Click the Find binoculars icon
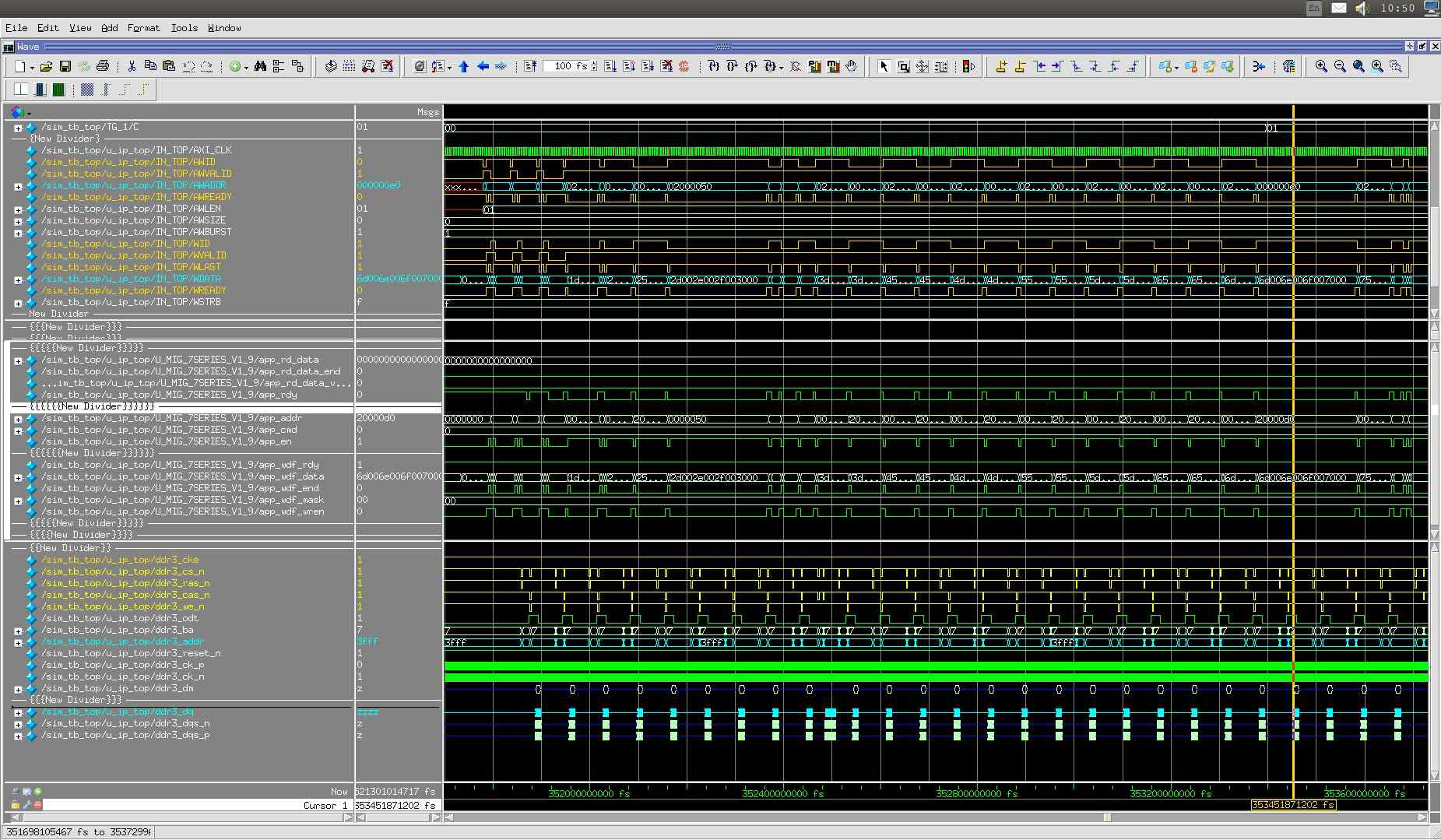The width and height of the screenshot is (1441, 840). [260, 67]
